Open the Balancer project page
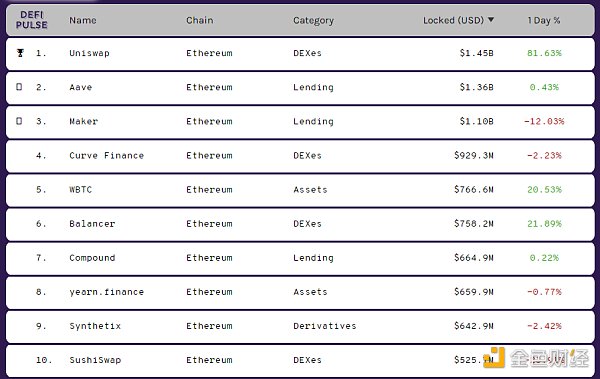The width and height of the screenshot is (600, 379). pos(92,224)
